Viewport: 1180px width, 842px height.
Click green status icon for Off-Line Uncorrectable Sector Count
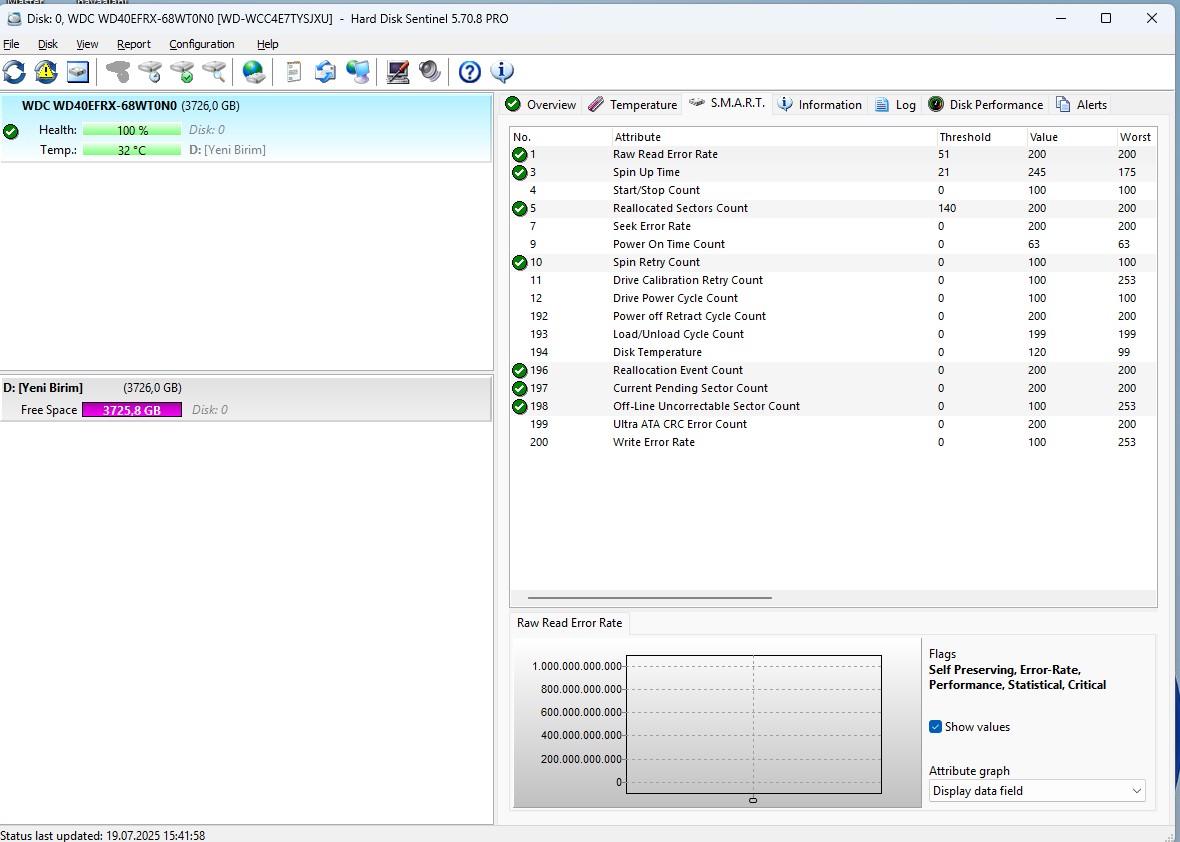(519, 406)
